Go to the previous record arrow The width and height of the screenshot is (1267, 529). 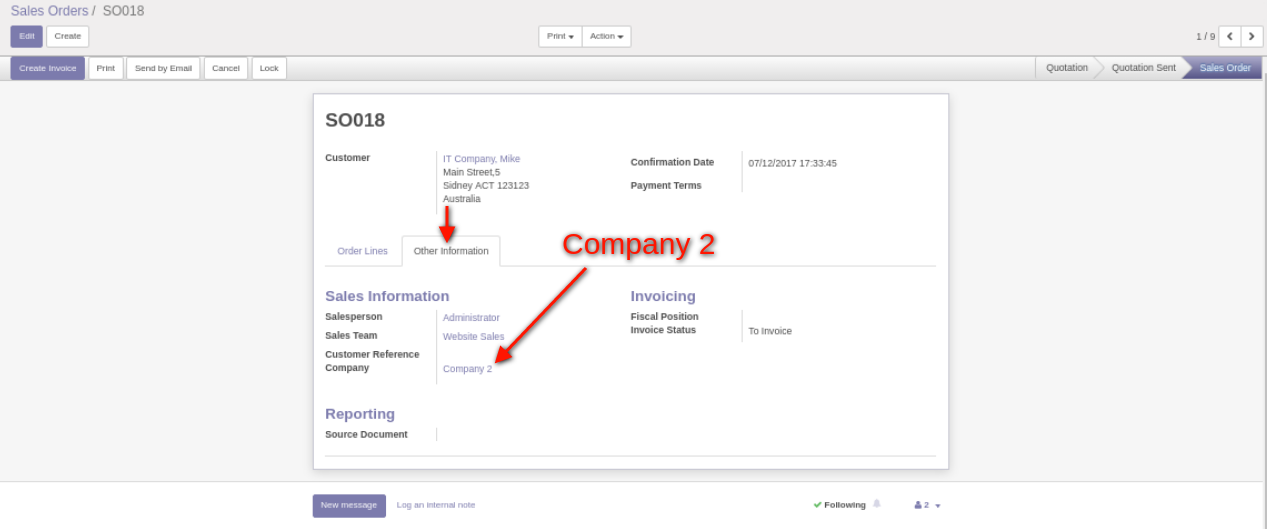point(1229,37)
